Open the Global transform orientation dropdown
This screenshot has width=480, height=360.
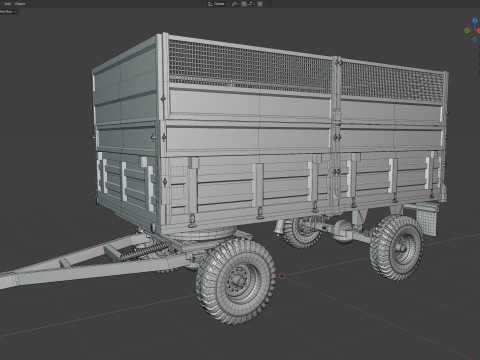click(219, 4)
